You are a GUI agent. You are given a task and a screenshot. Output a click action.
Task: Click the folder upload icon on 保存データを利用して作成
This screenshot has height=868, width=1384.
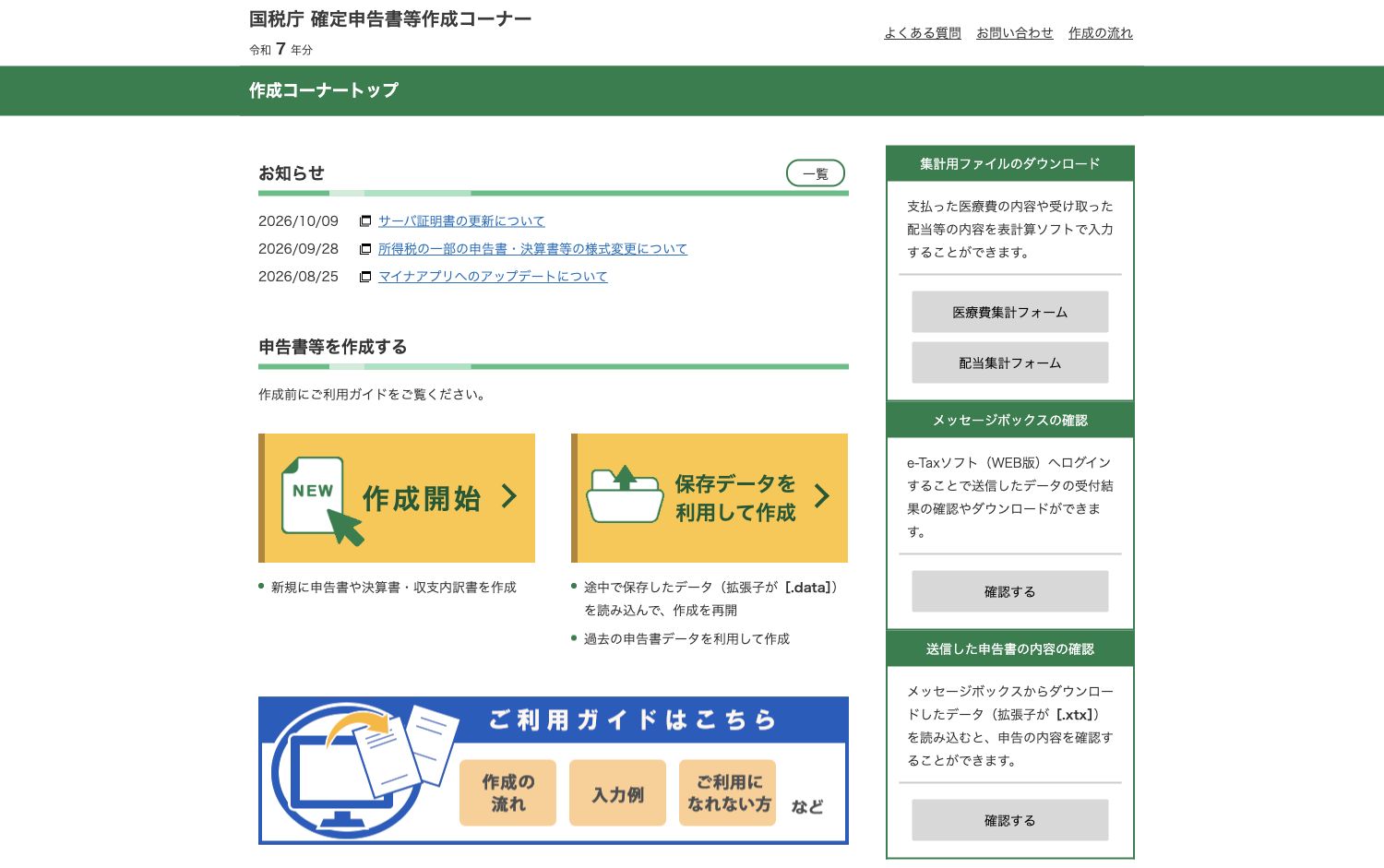625,494
